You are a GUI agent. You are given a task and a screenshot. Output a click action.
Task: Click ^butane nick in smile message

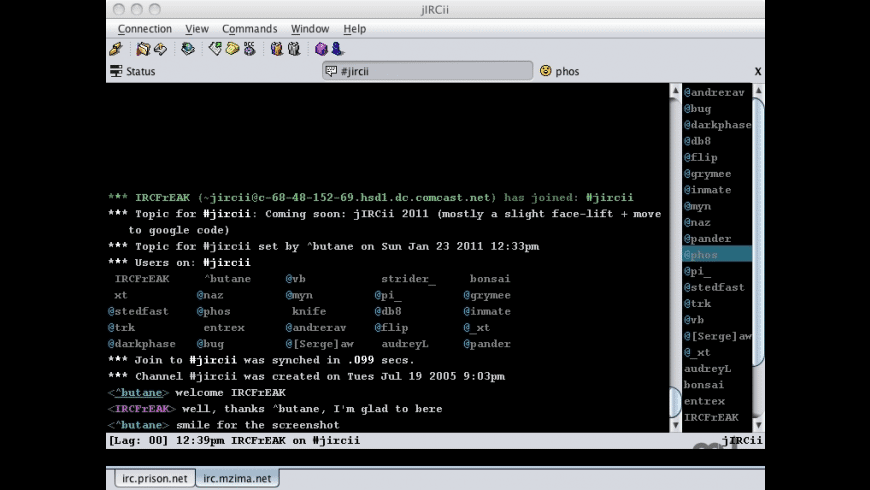[x=139, y=425]
